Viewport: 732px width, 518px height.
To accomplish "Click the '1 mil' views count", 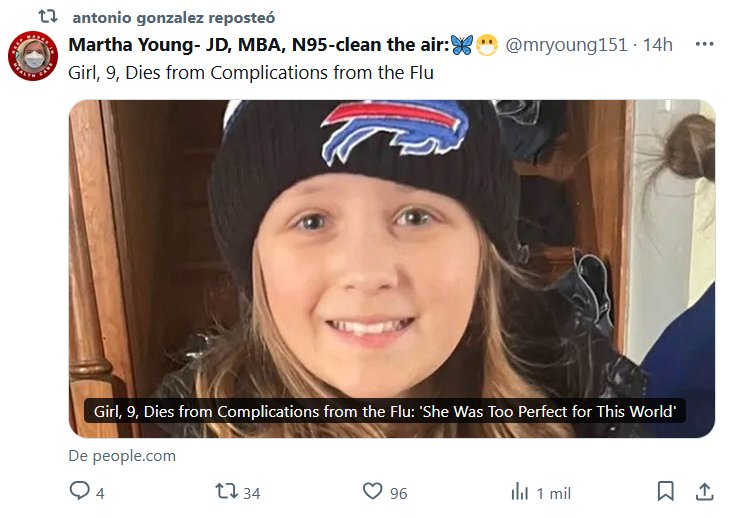I will [x=553, y=493].
